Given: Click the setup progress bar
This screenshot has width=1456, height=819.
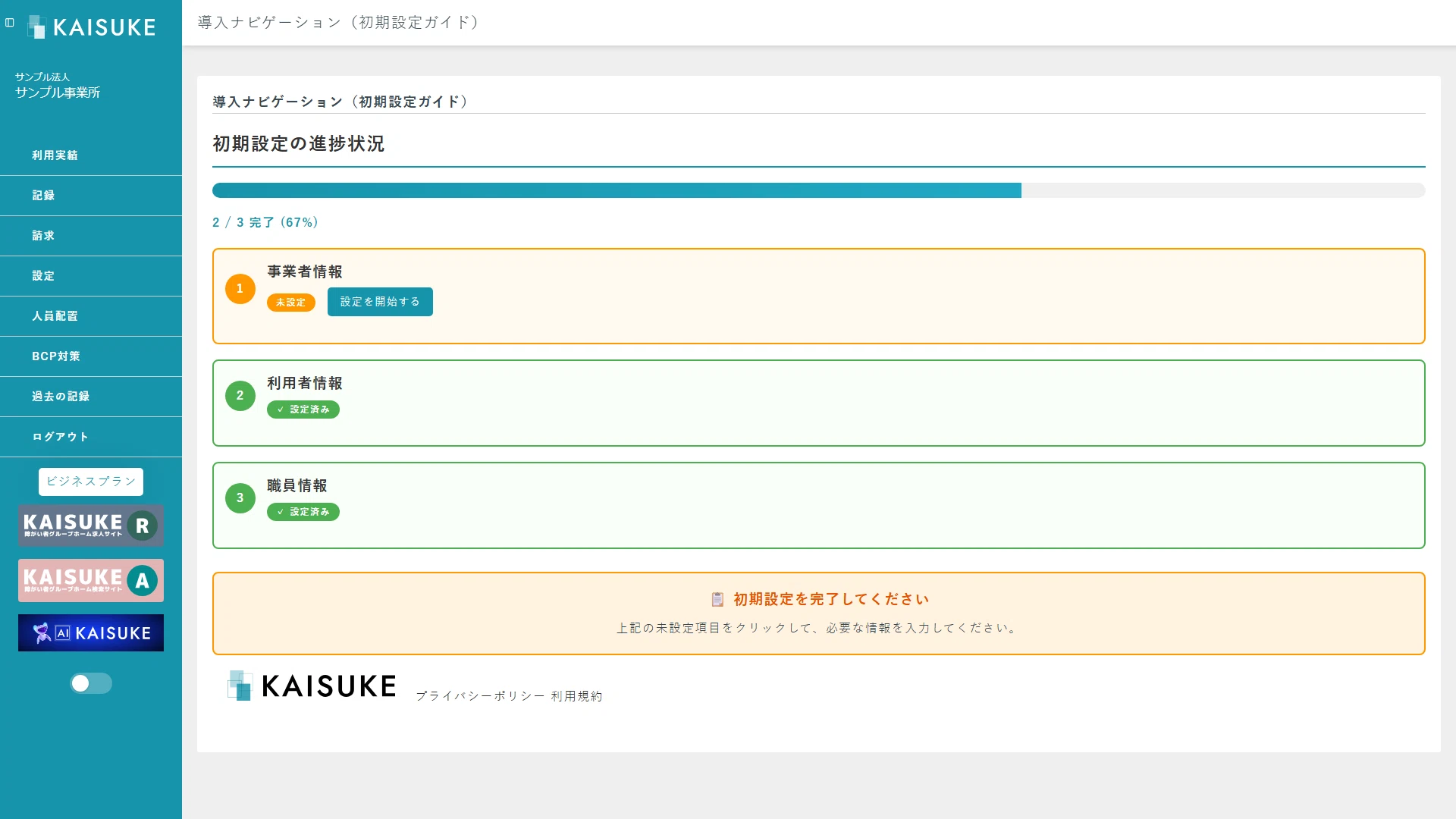Looking at the screenshot, I should (819, 190).
